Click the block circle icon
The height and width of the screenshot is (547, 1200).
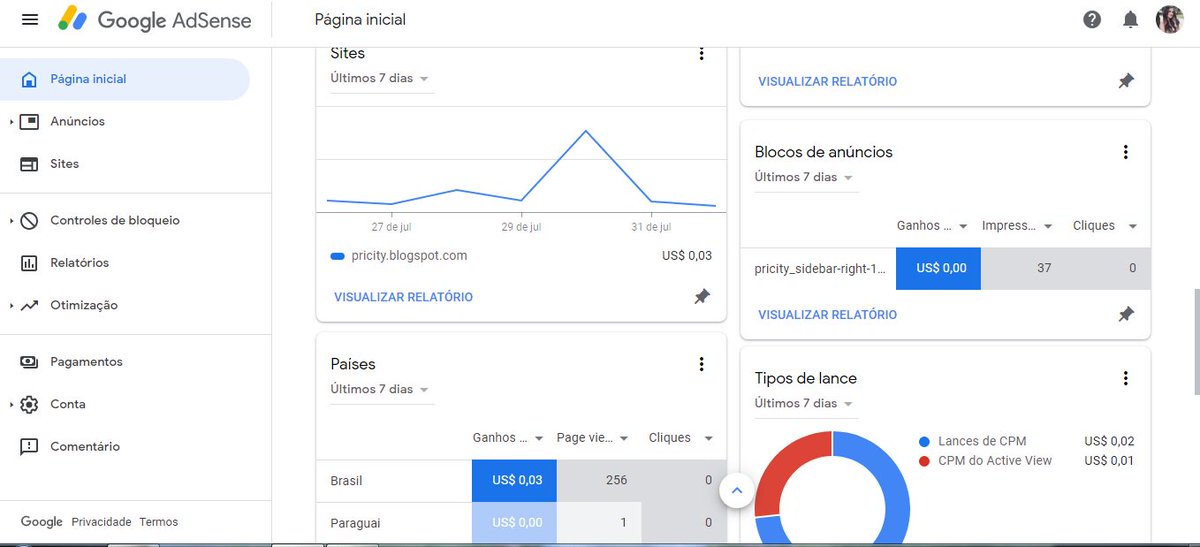(x=30, y=220)
